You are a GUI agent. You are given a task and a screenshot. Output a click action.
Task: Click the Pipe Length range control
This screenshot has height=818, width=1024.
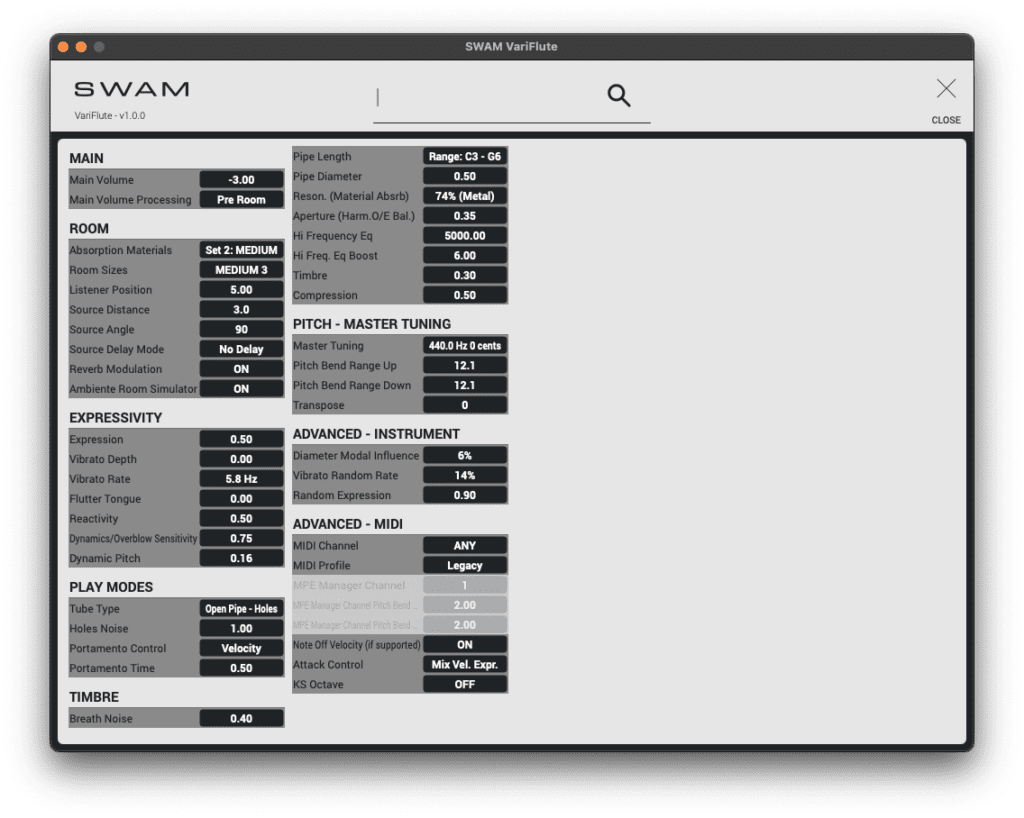(x=464, y=156)
